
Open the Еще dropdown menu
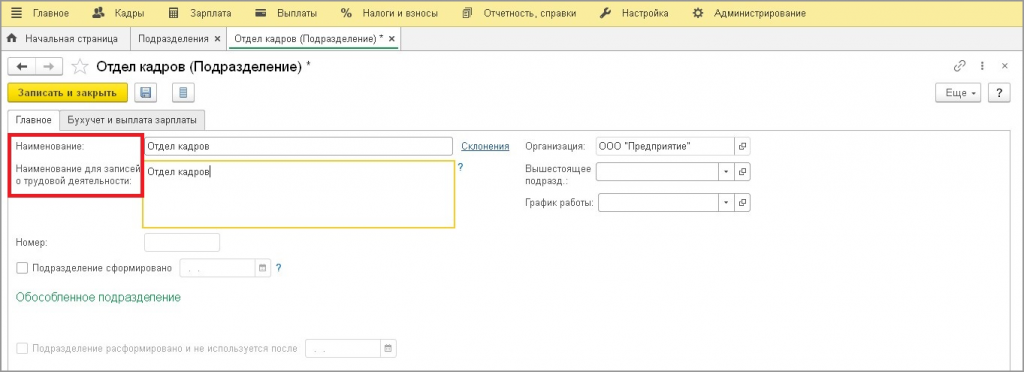[x=958, y=93]
